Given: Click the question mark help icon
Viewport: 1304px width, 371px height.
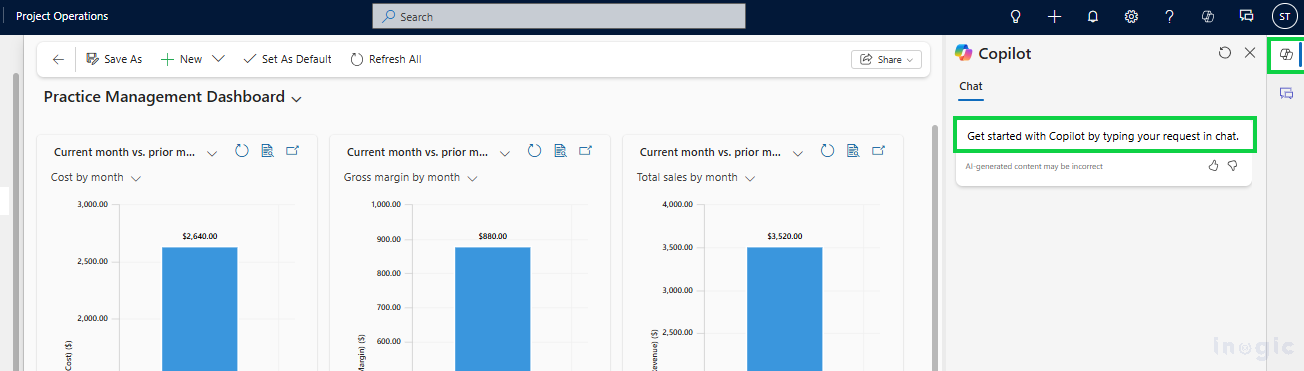Looking at the screenshot, I should click(x=1169, y=16).
